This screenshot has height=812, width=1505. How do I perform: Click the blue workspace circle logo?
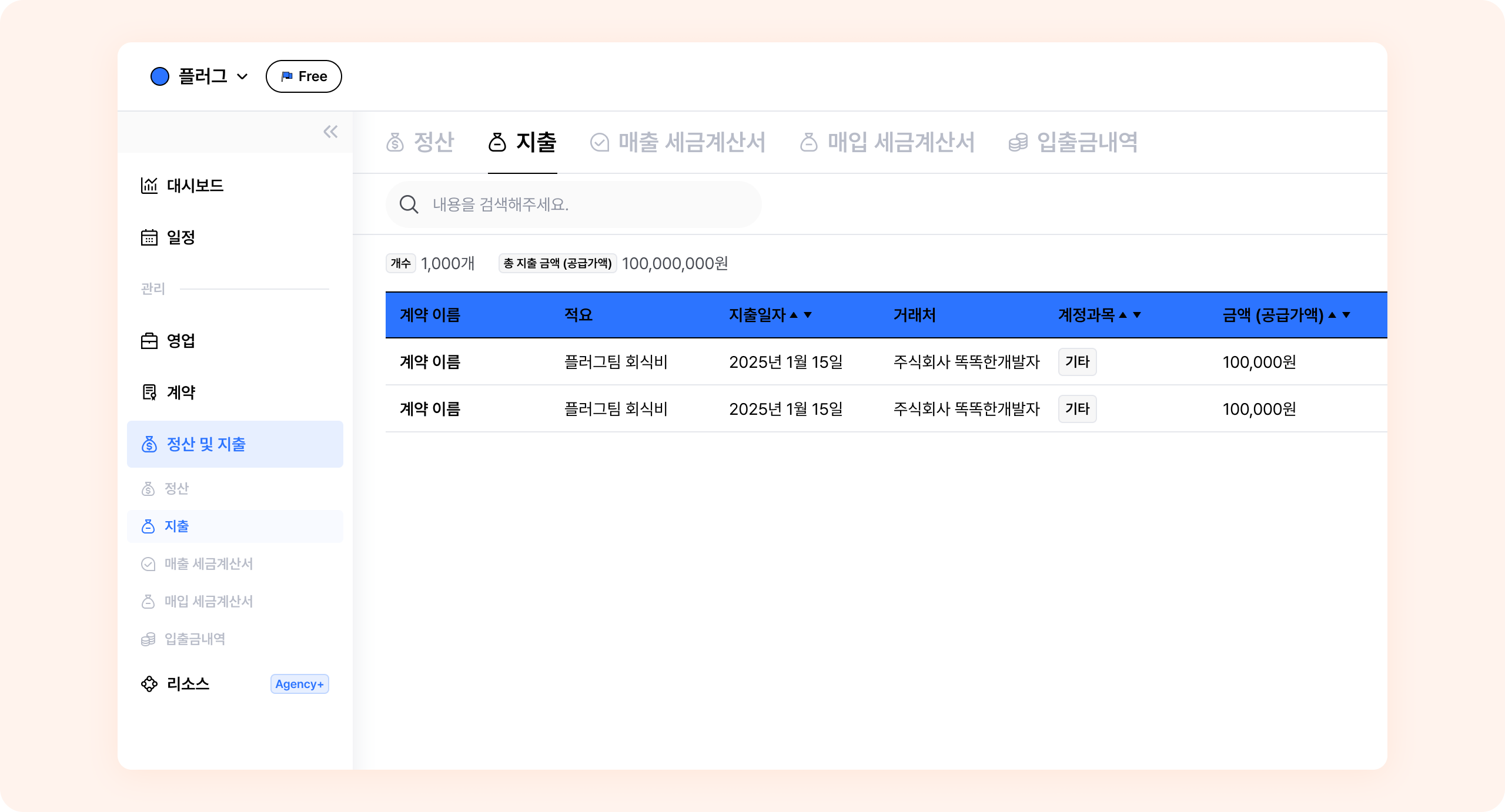tap(160, 76)
